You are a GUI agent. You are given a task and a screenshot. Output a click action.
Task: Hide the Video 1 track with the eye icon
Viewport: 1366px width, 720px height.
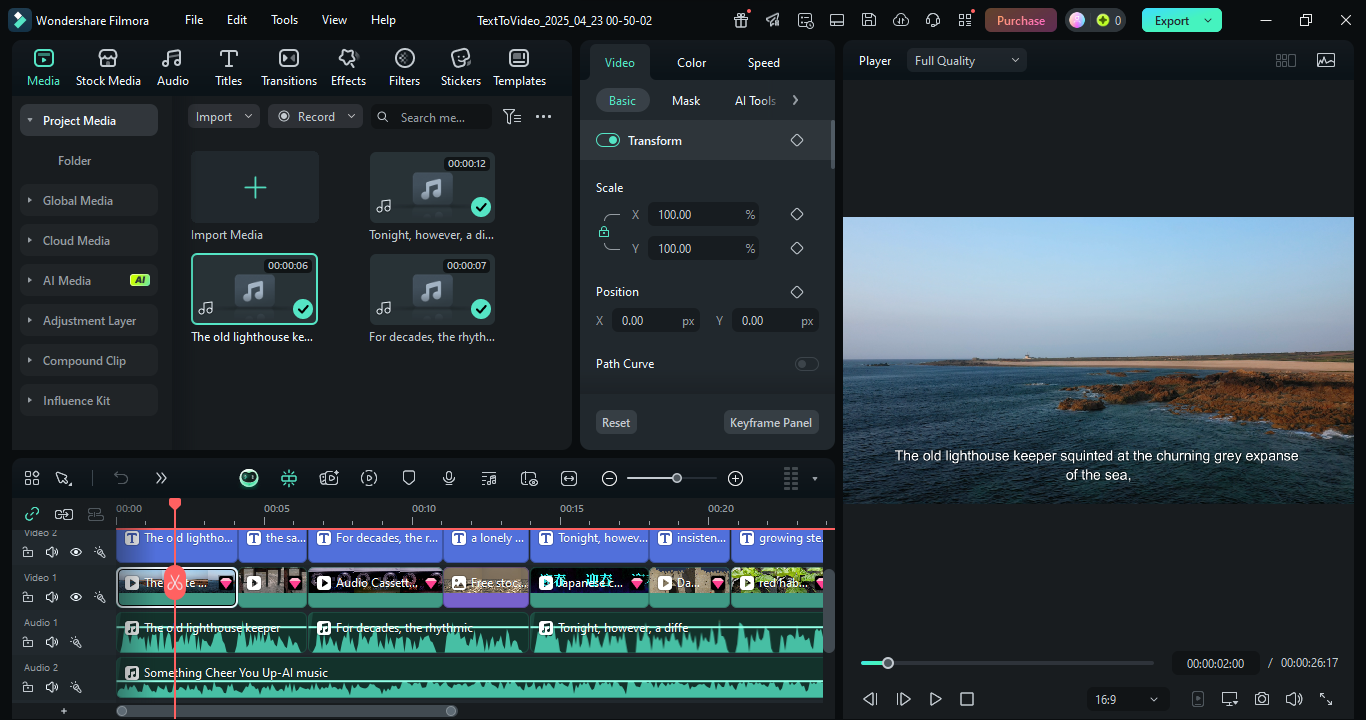(75, 596)
